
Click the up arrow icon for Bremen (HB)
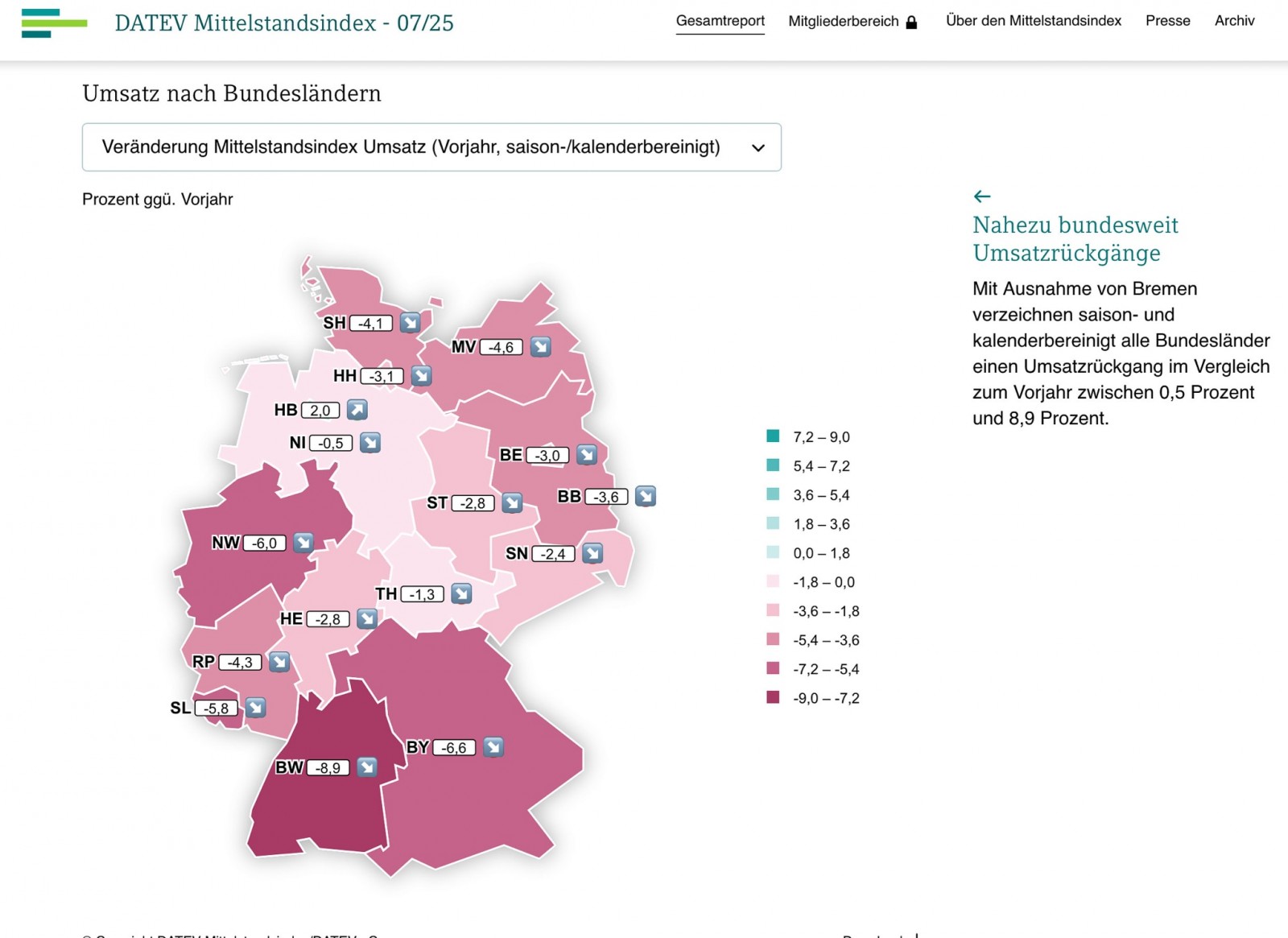357,410
